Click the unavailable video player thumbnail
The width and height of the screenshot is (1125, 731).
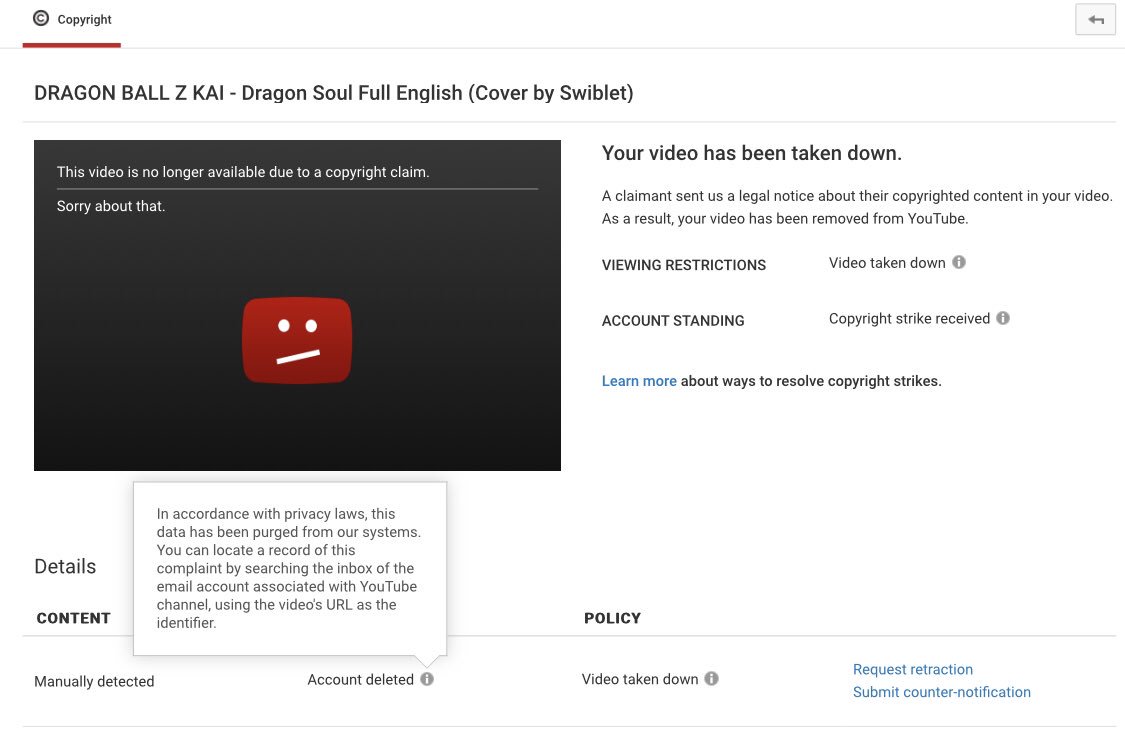297,306
